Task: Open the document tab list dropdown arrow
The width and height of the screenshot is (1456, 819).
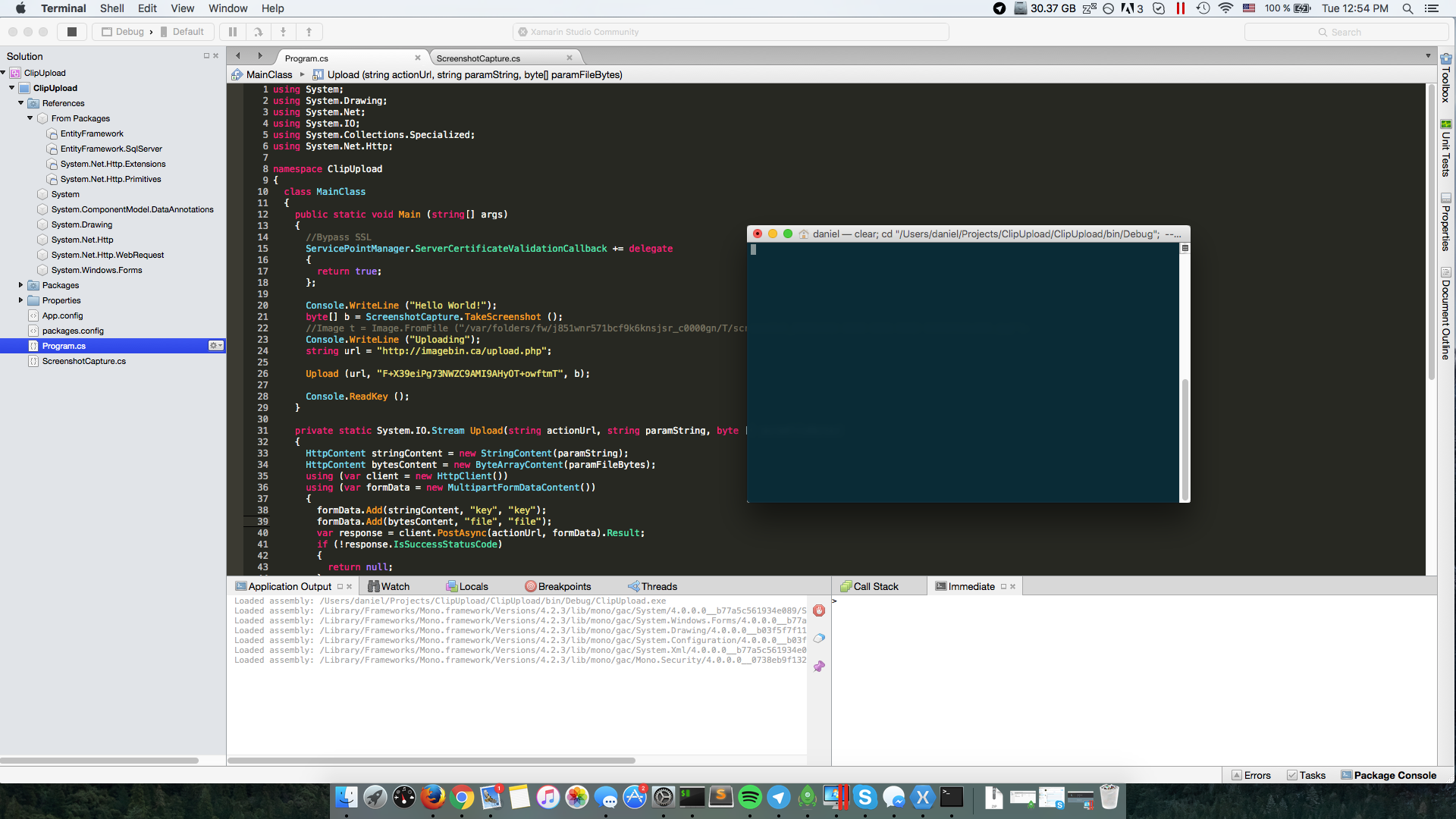Action: [1428, 56]
